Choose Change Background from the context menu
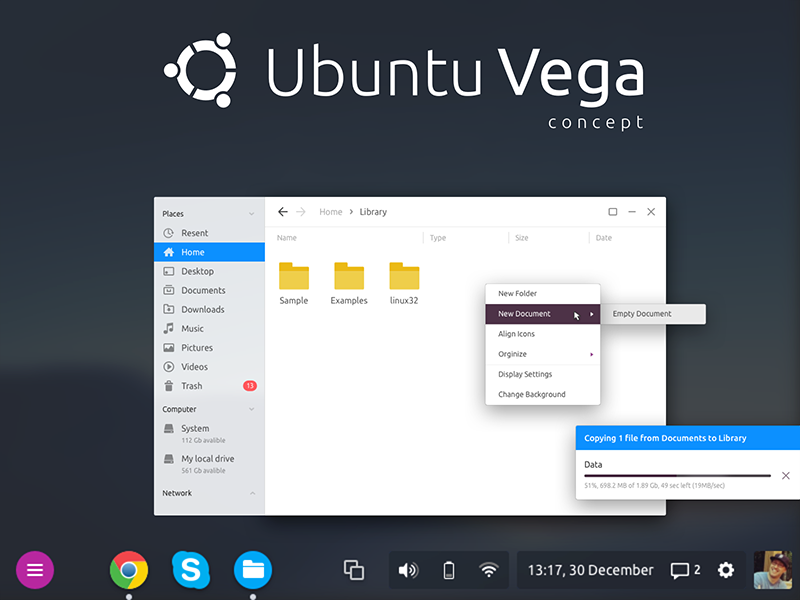 click(531, 394)
